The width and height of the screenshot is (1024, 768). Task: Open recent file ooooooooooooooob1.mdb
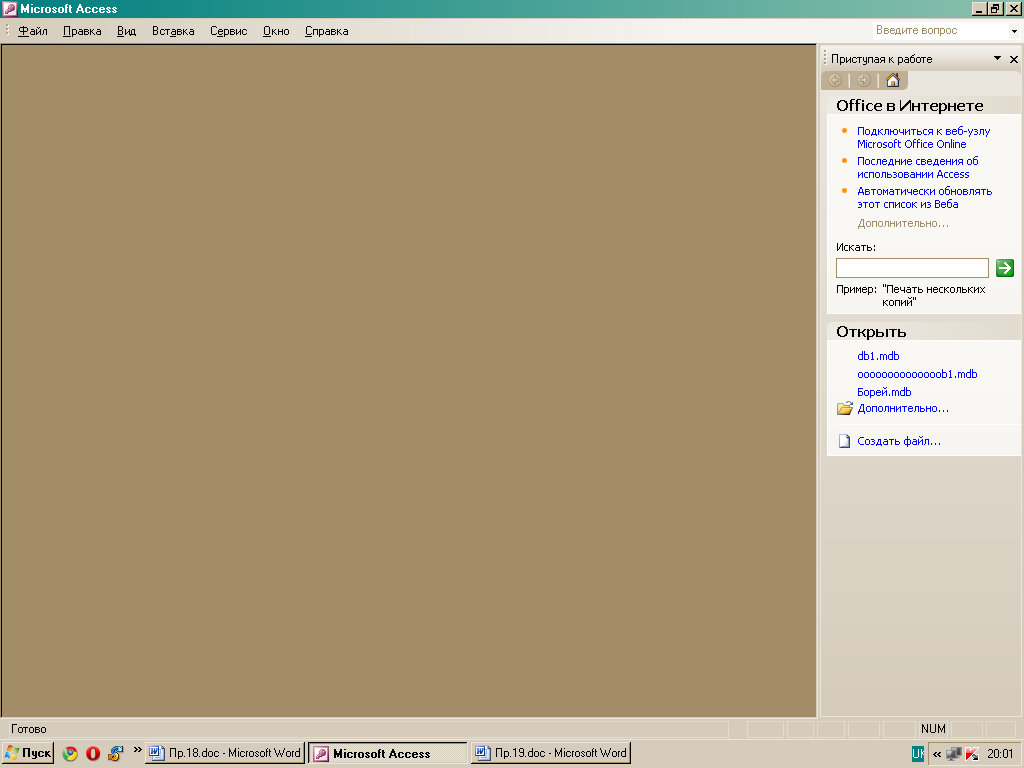(x=917, y=374)
